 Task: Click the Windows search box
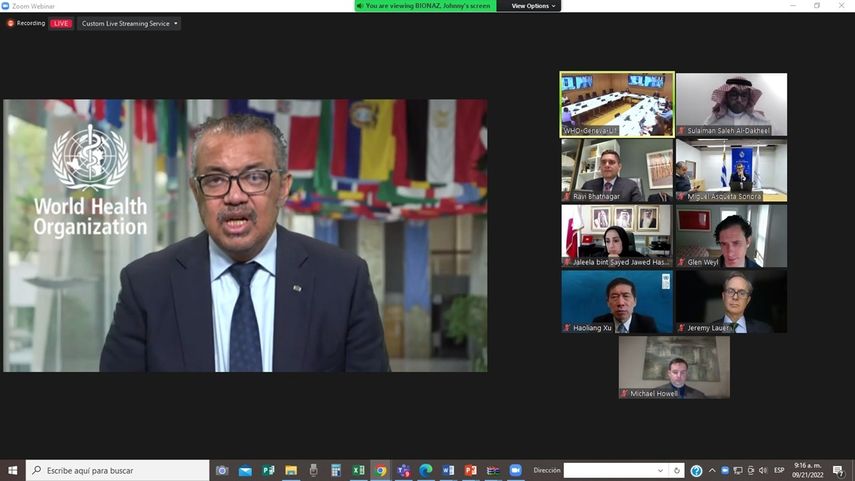click(x=118, y=471)
